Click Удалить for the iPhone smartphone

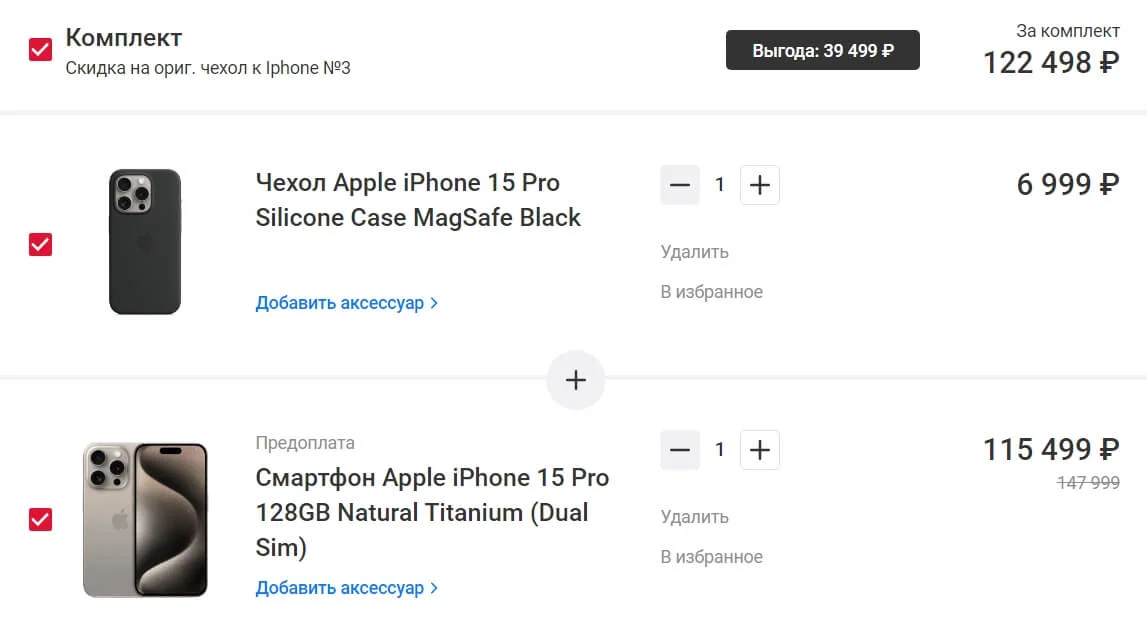click(x=694, y=517)
